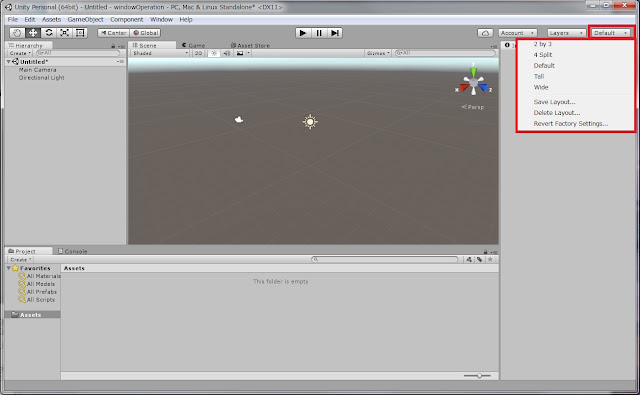This screenshot has width=640, height=395.
Task: Choose the 2 by 3 layout
Action: [542, 44]
